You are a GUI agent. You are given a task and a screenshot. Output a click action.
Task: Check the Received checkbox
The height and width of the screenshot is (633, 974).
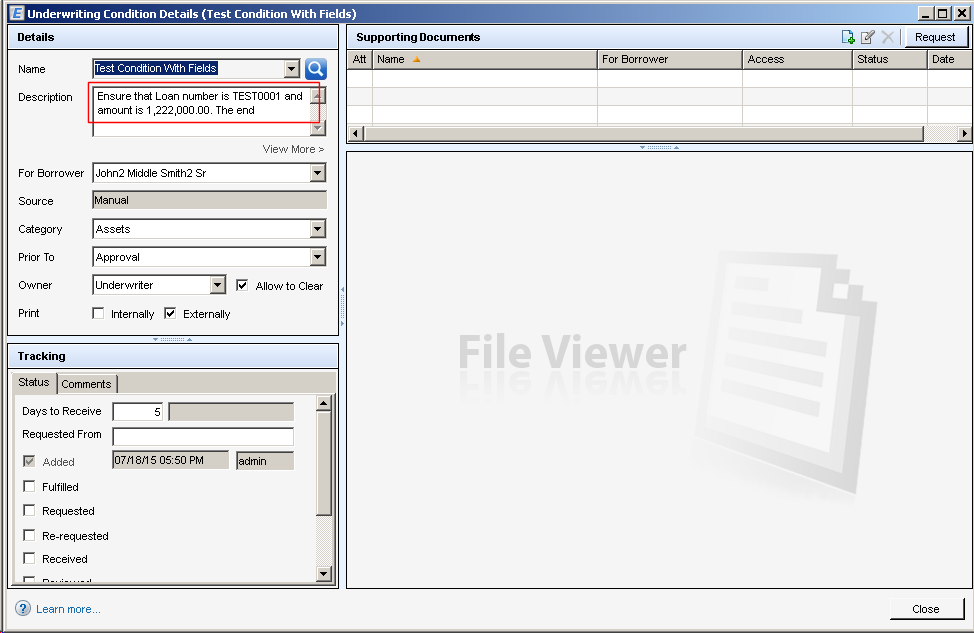tap(29, 558)
